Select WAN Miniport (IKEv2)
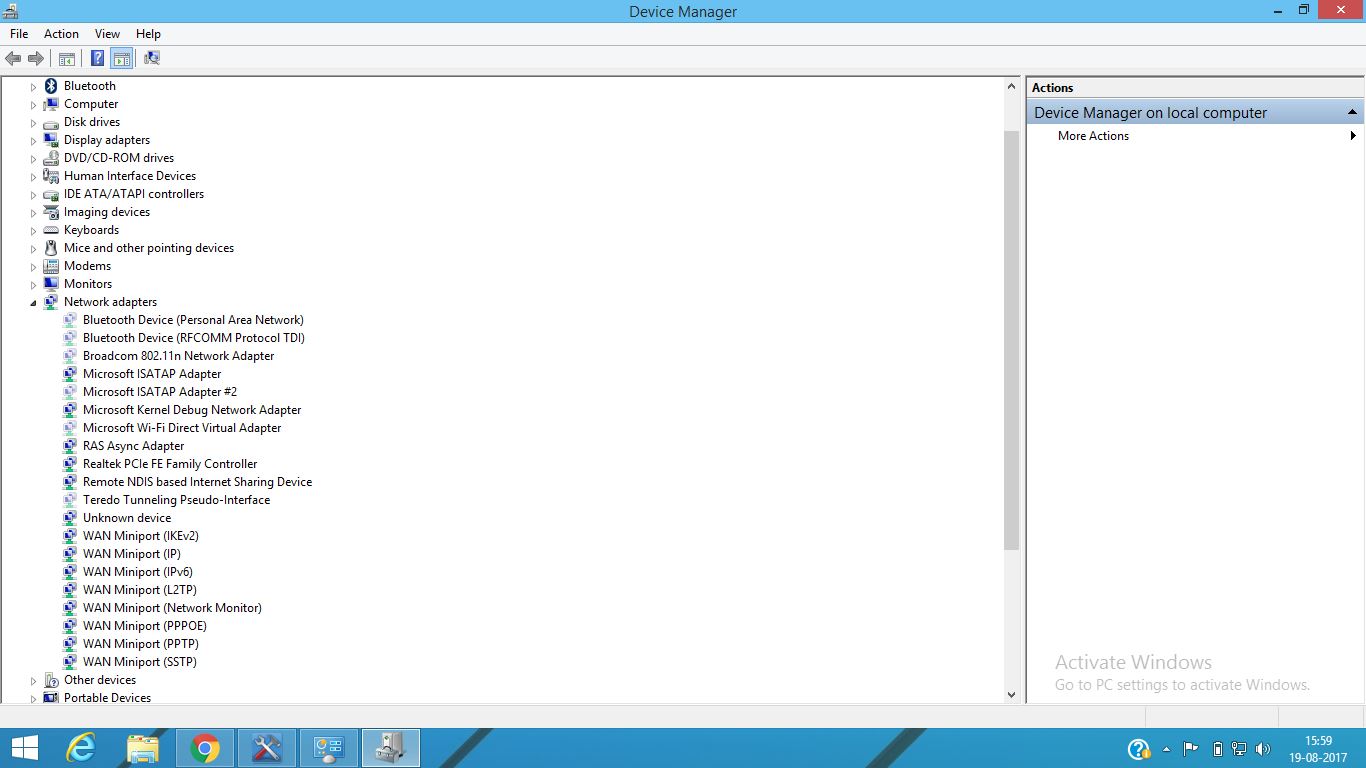The width and height of the screenshot is (1366, 768). (141, 536)
